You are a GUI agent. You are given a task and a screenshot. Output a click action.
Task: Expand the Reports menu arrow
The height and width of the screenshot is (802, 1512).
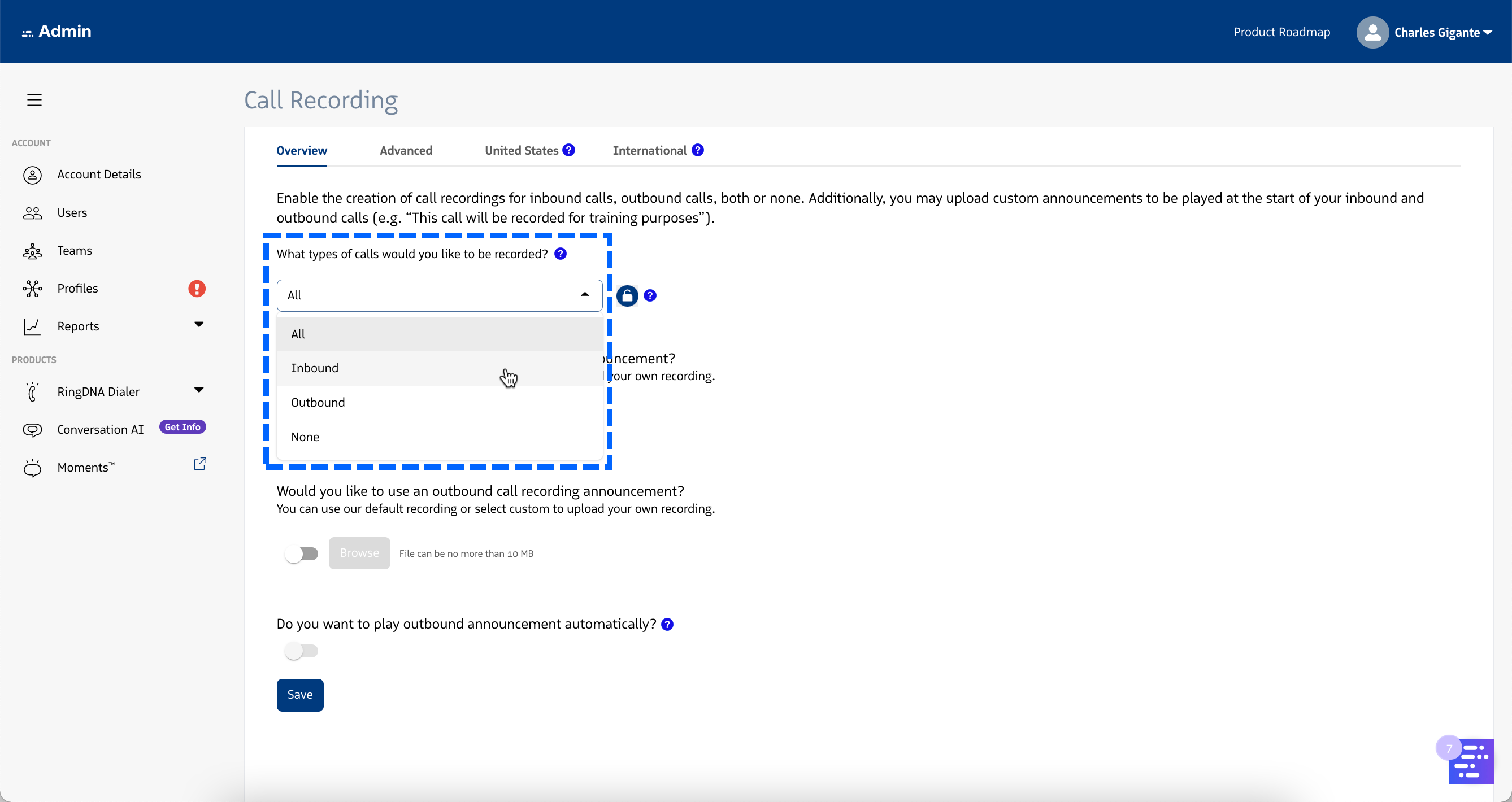point(199,324)
